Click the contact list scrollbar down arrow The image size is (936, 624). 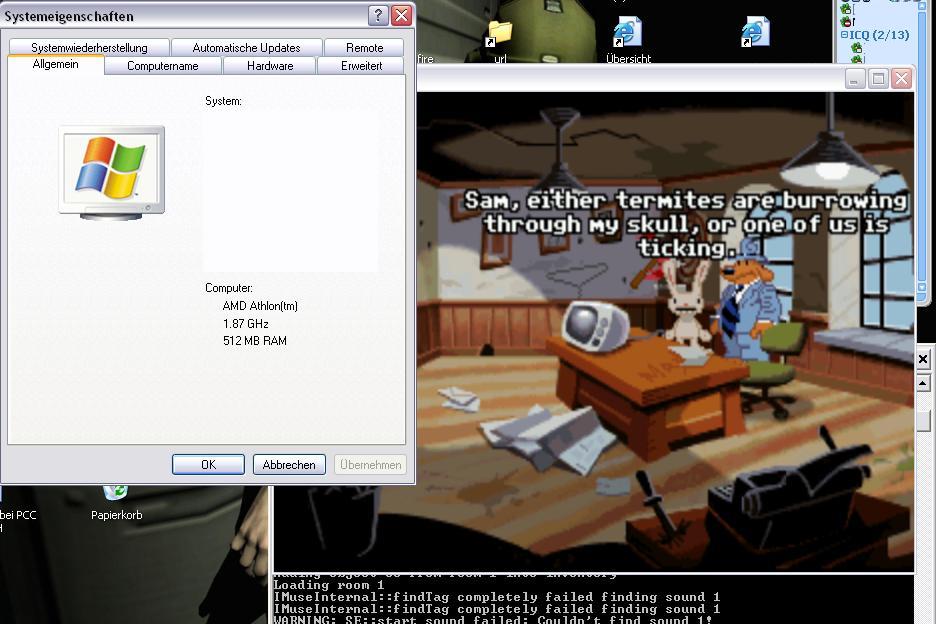922,288
